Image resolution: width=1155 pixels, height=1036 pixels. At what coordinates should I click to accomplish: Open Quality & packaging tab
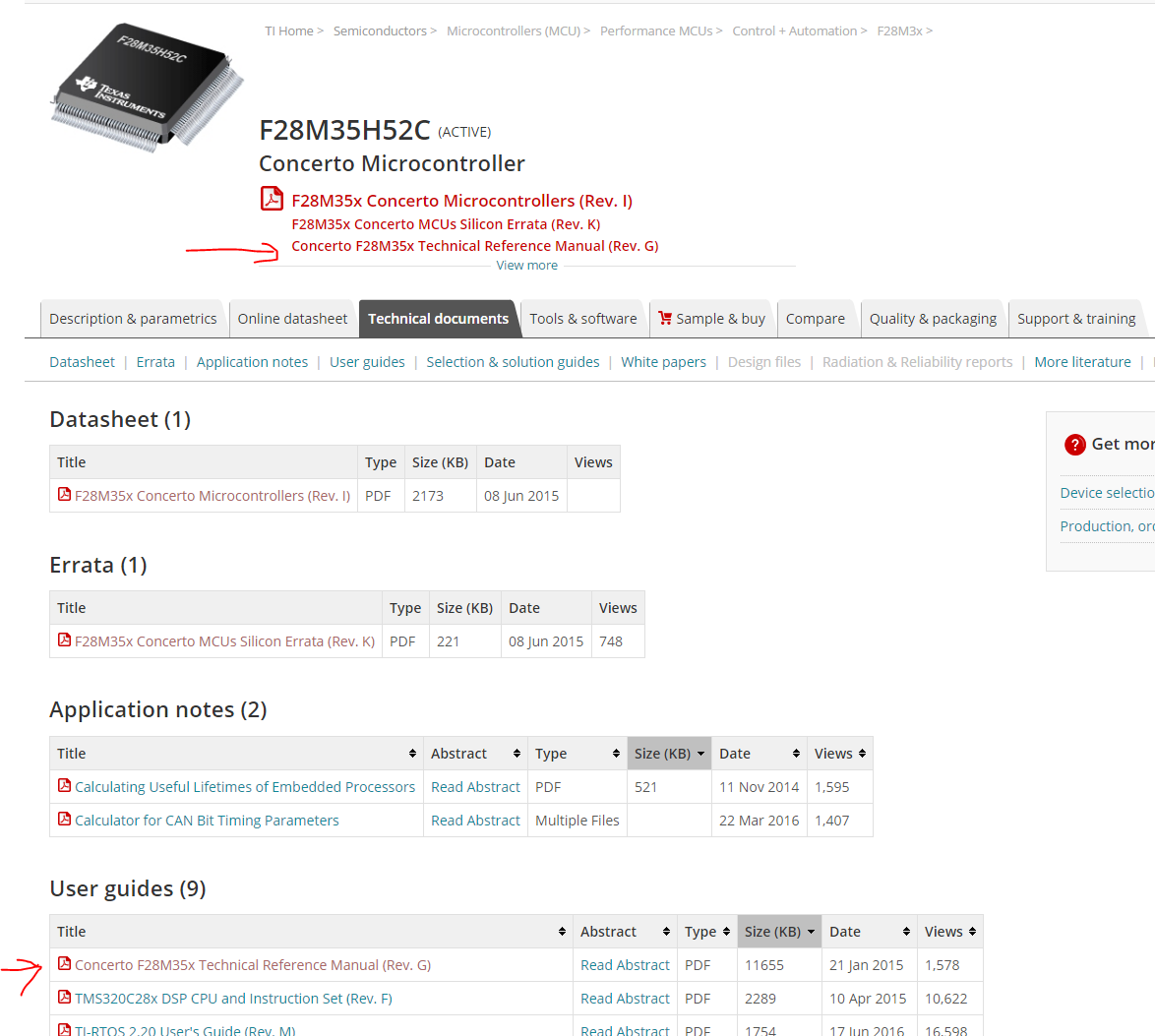point(933,319)
